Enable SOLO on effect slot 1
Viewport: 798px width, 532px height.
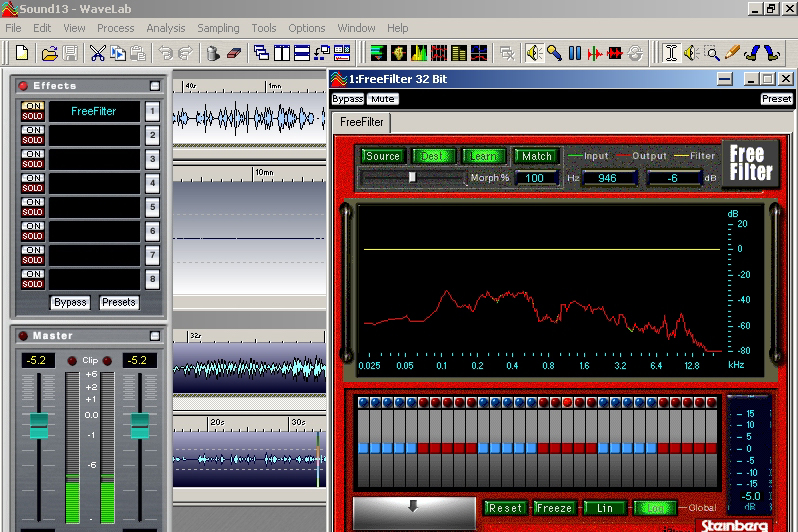[33, 117]
